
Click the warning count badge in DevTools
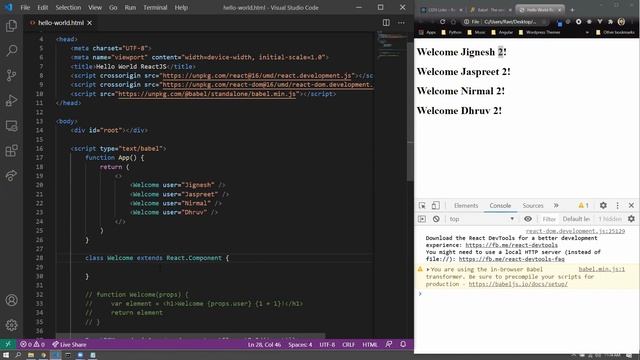pyautogui.click(x=583, y=205)
